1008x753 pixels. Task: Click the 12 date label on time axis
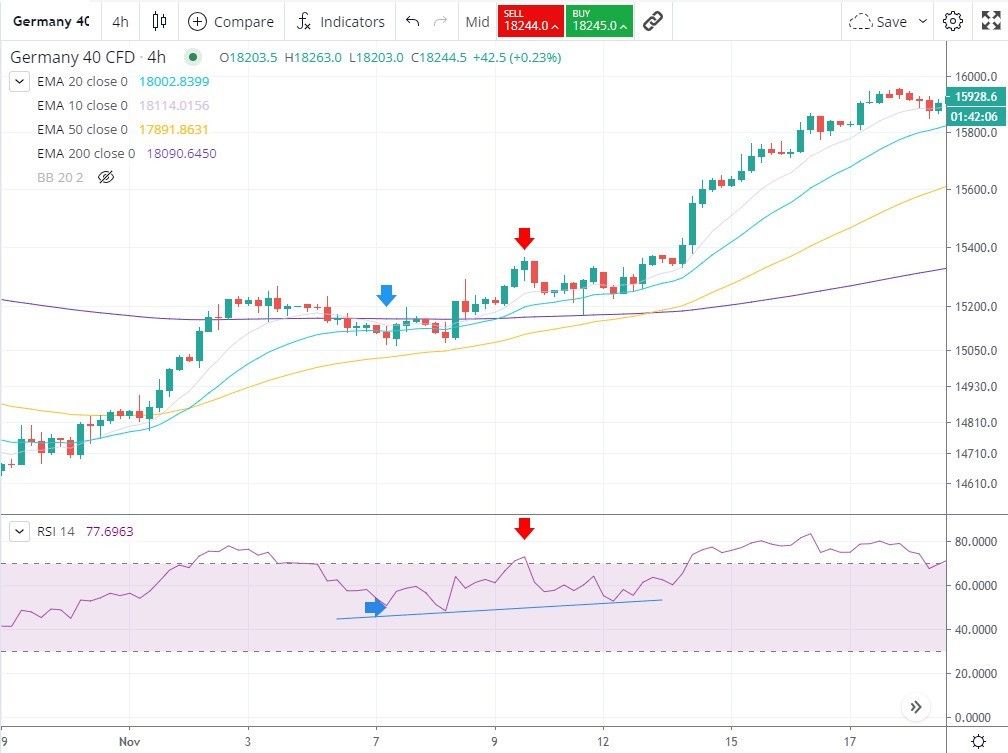click(x=603, y=741)
